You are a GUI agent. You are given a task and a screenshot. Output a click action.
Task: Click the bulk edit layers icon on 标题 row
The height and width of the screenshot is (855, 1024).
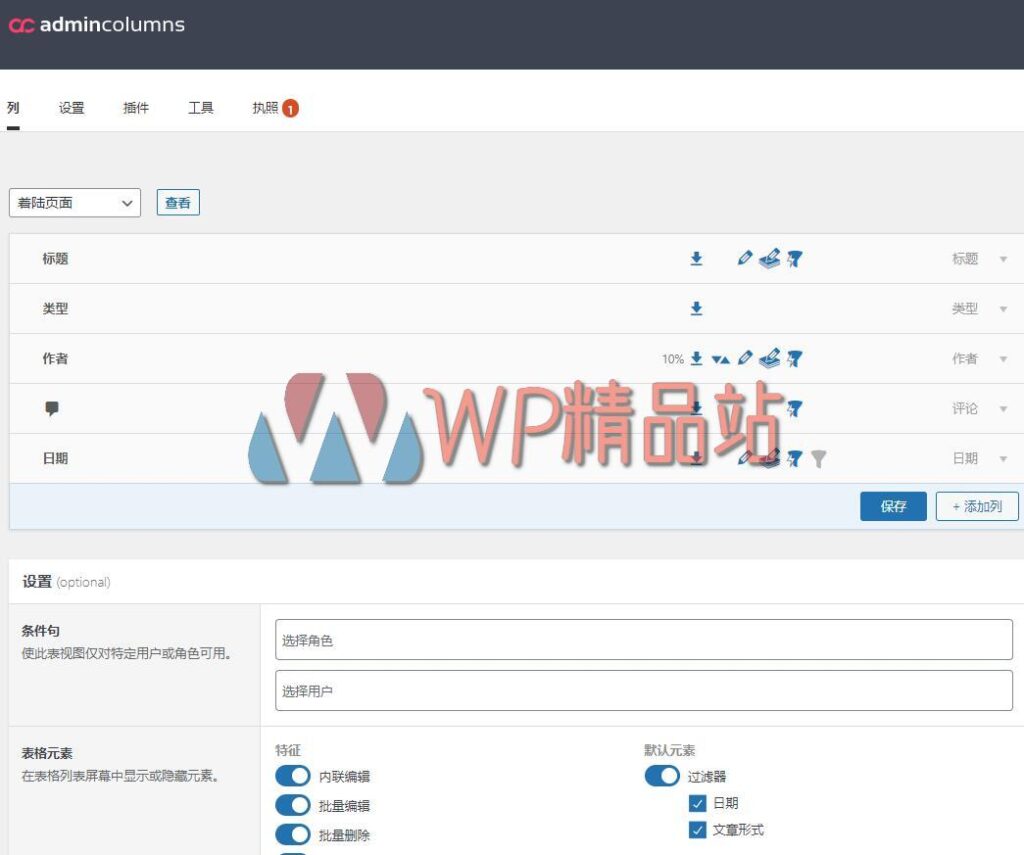pos(768,258)
